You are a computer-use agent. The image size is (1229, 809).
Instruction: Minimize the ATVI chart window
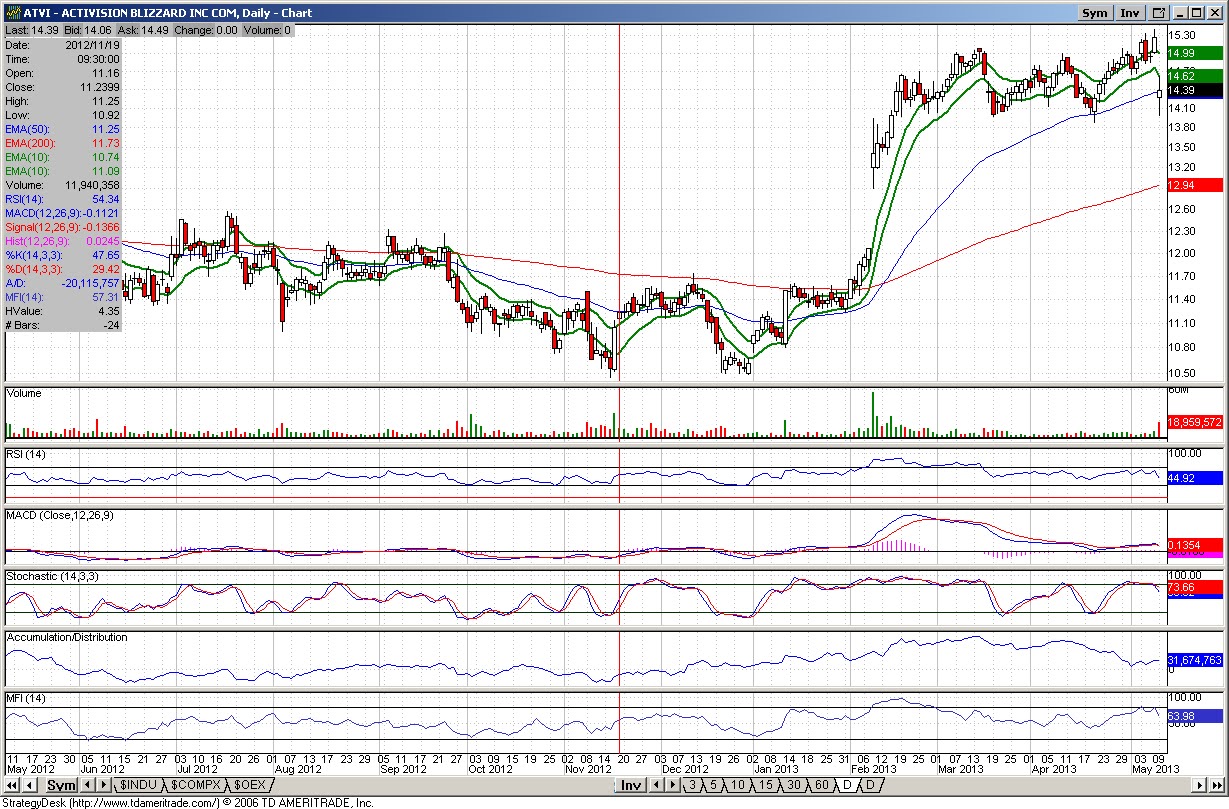tap(1180, 13)
